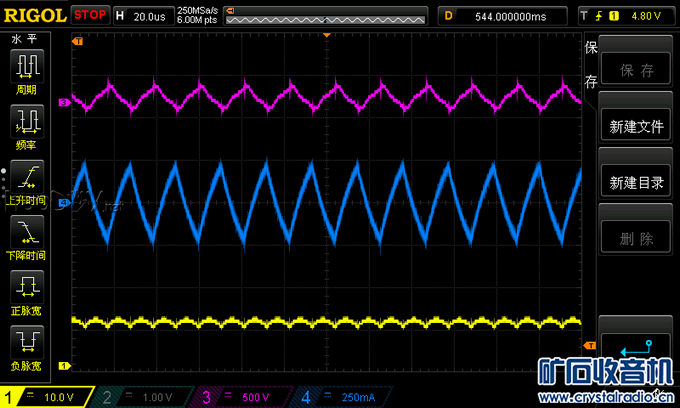The image size is (680, 408).
Task: Click the blue back arrow icon
Action: (x=636, y=350)
